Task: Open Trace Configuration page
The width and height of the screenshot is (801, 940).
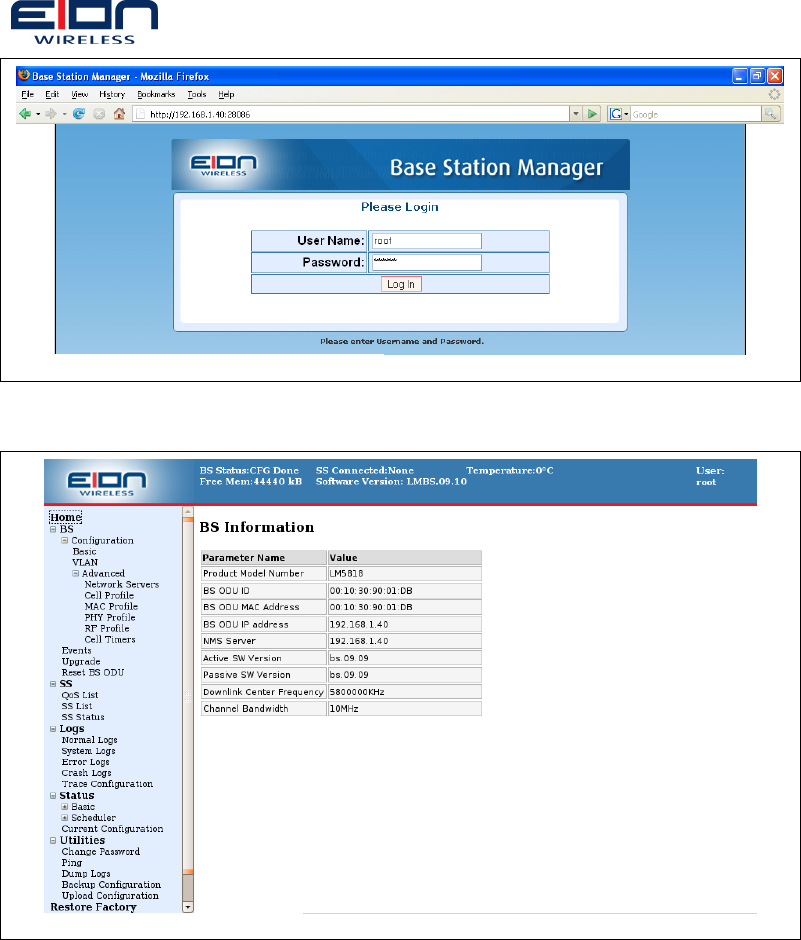Action: tap(107, 784)
